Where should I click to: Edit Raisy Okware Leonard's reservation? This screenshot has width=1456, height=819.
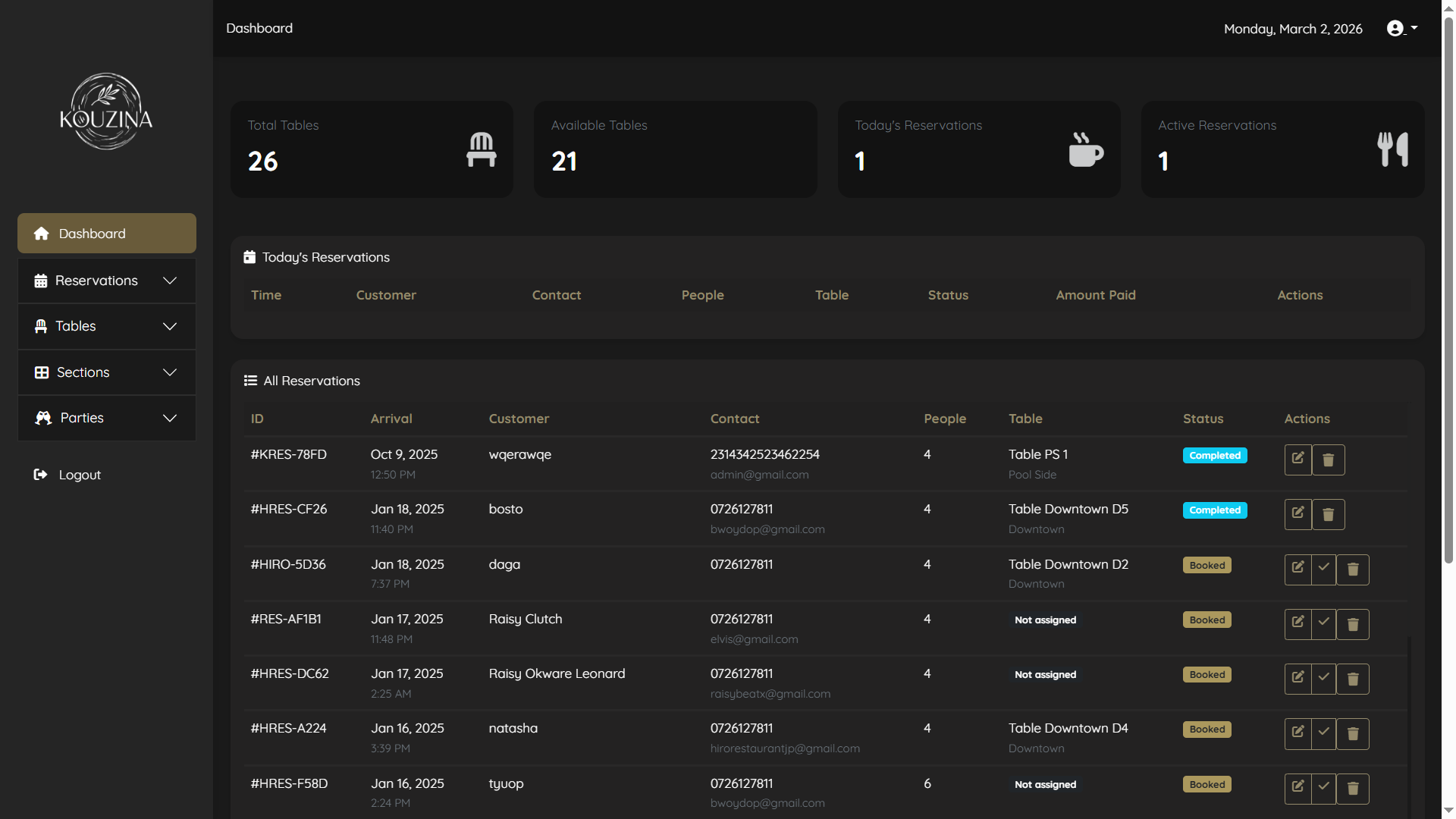1298,679
